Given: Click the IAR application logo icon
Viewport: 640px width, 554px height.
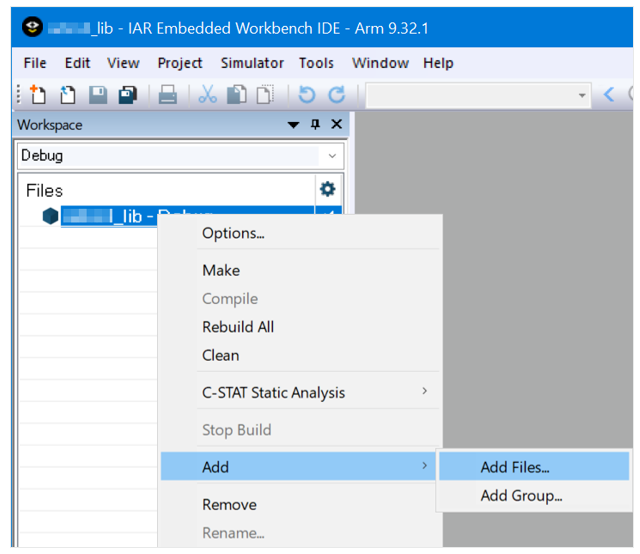Looking at the screenshot, I should (32, 27).
